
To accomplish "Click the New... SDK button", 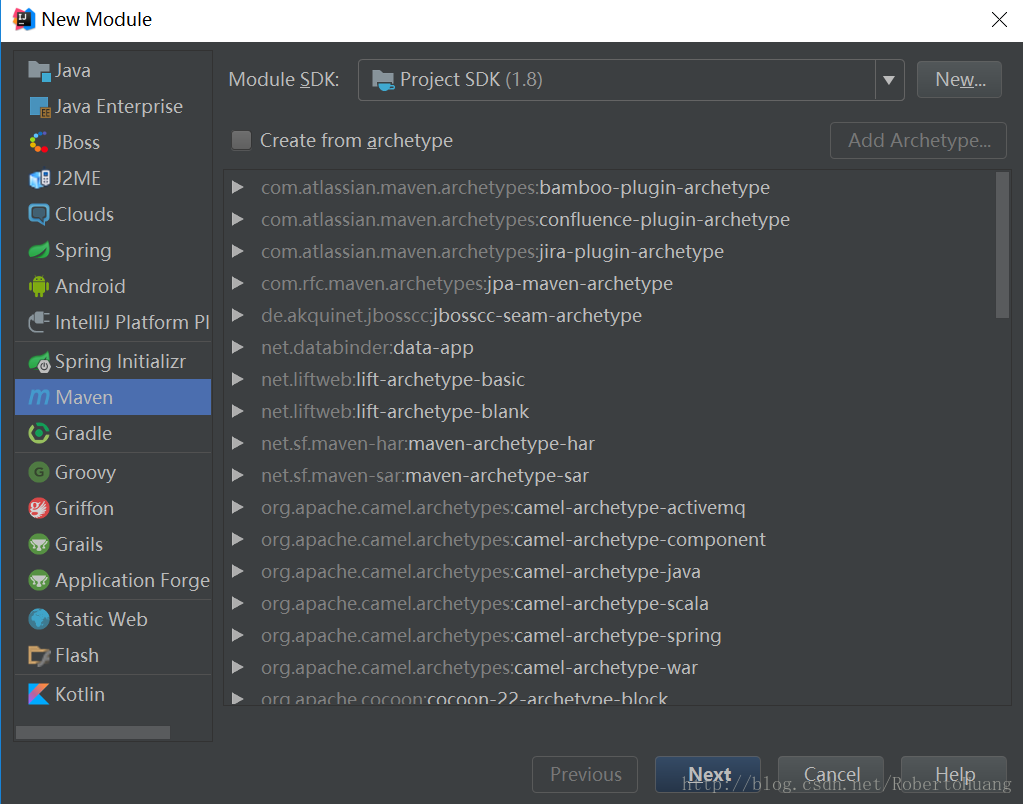I will click(959, 80).
